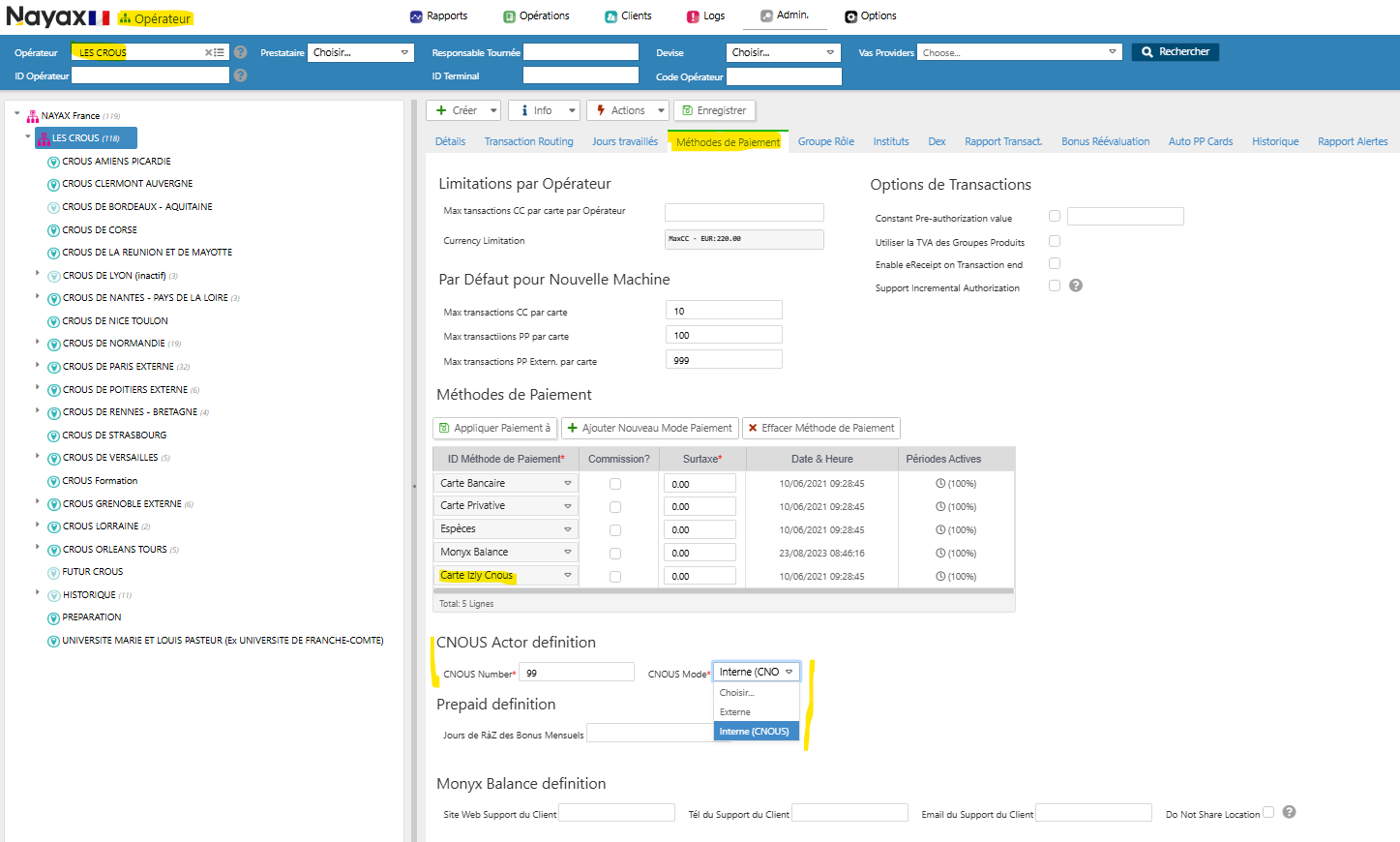
Task: Click the CROUS DE CORSE node icon
Action: point(54,230)
